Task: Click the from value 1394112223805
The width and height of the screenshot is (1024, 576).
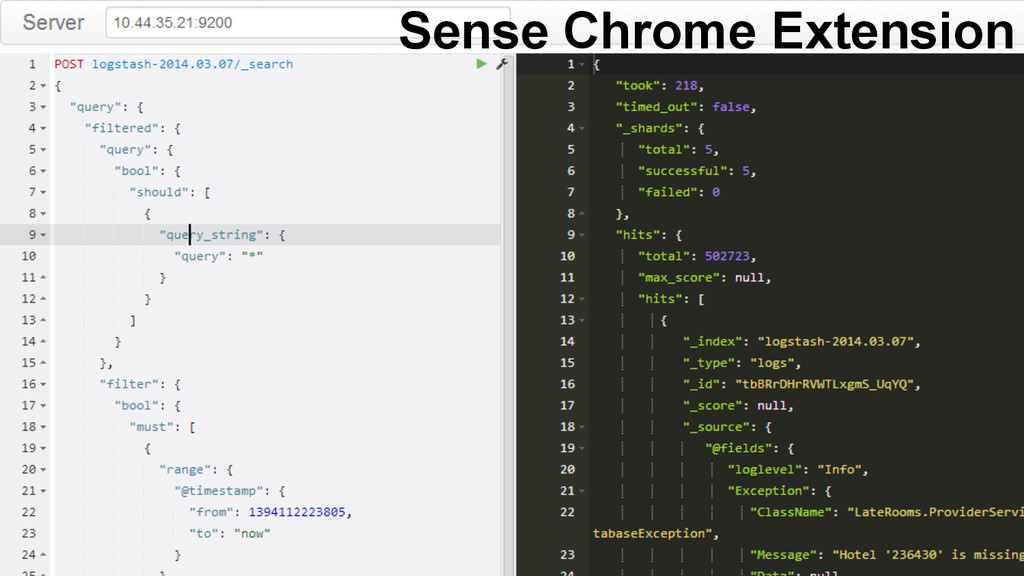Action: [296, 512]
